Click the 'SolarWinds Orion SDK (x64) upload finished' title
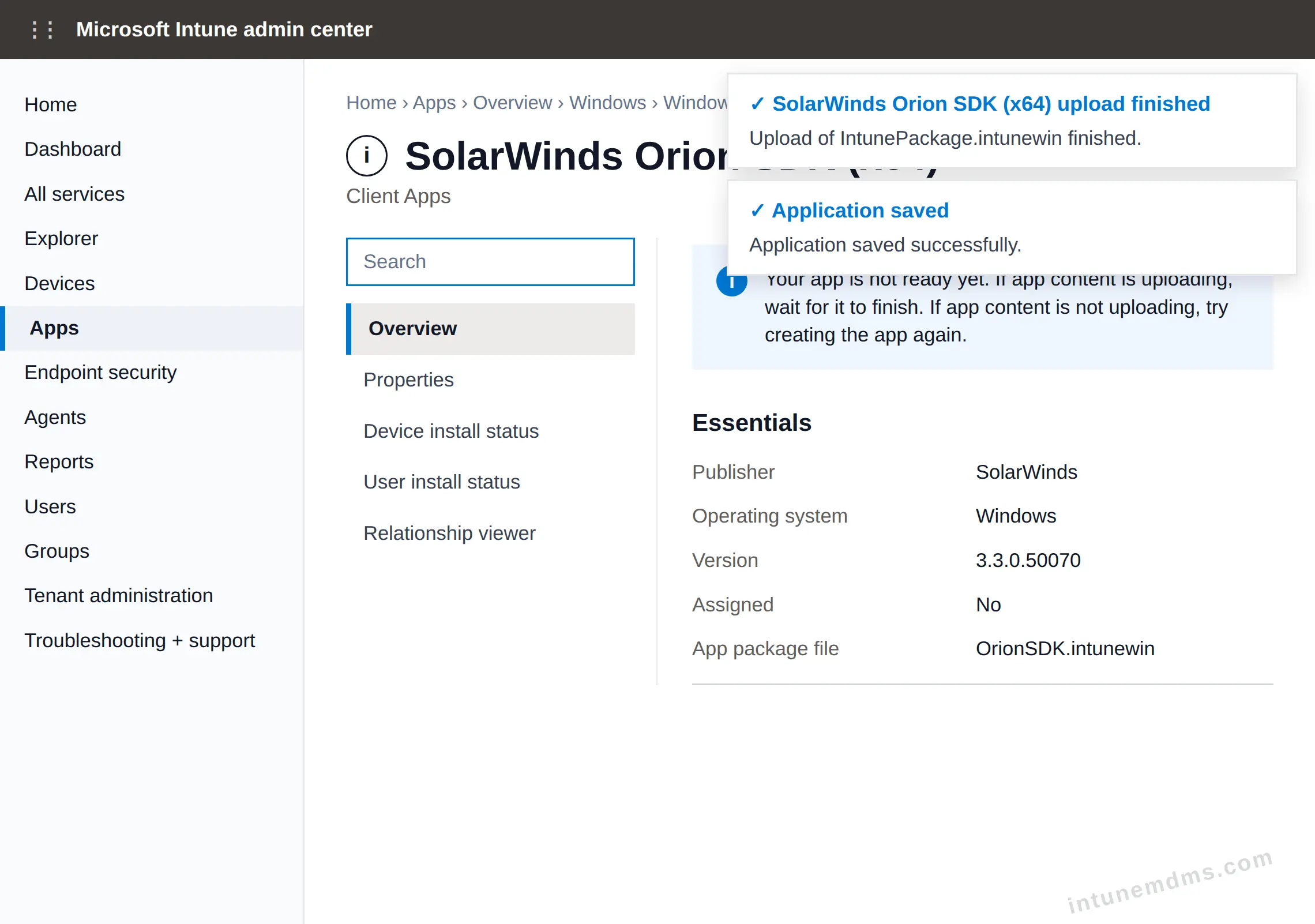The image size is (1315, 924). 991,104
